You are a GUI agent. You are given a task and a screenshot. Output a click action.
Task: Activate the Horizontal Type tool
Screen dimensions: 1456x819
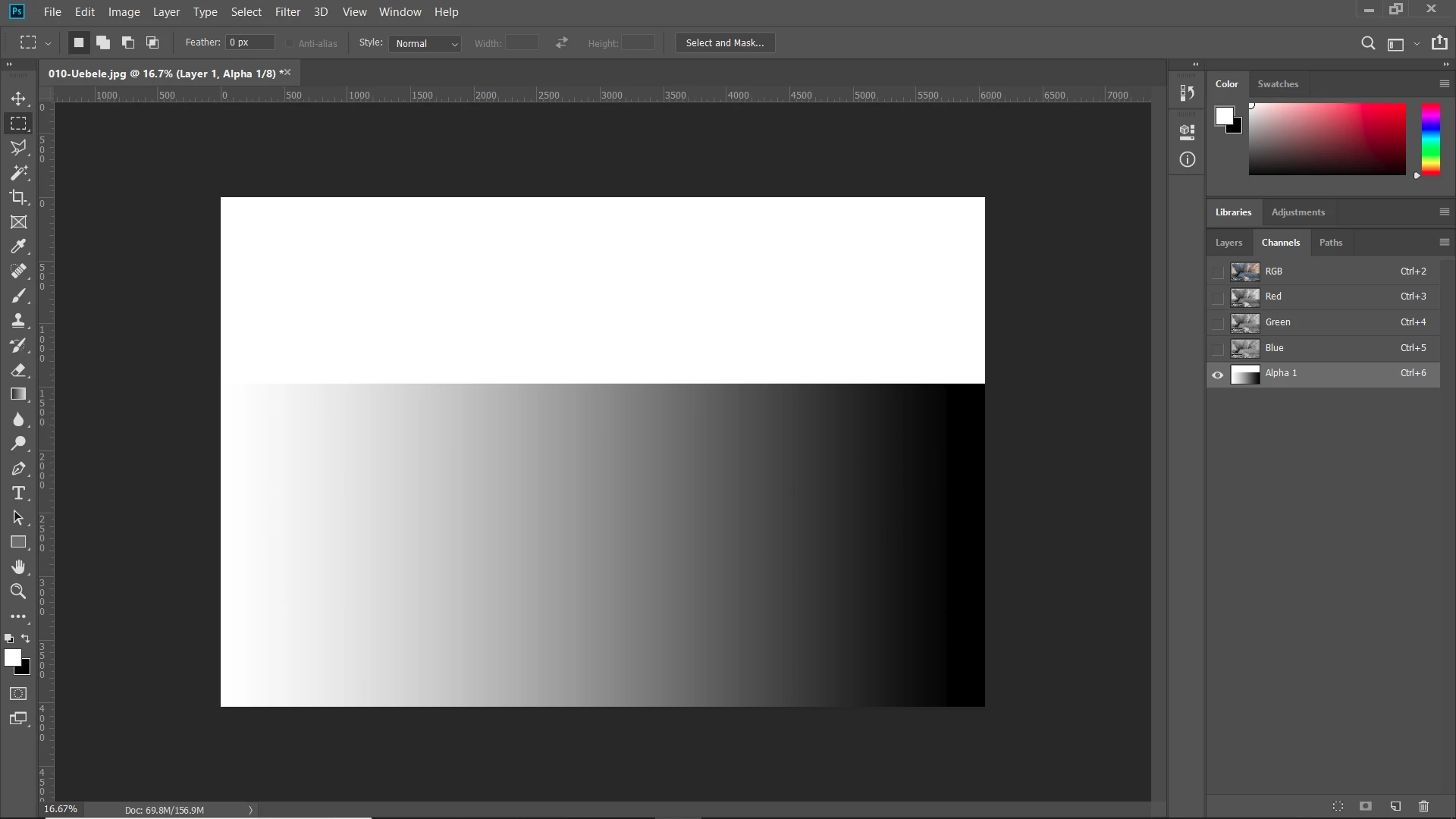18,494
